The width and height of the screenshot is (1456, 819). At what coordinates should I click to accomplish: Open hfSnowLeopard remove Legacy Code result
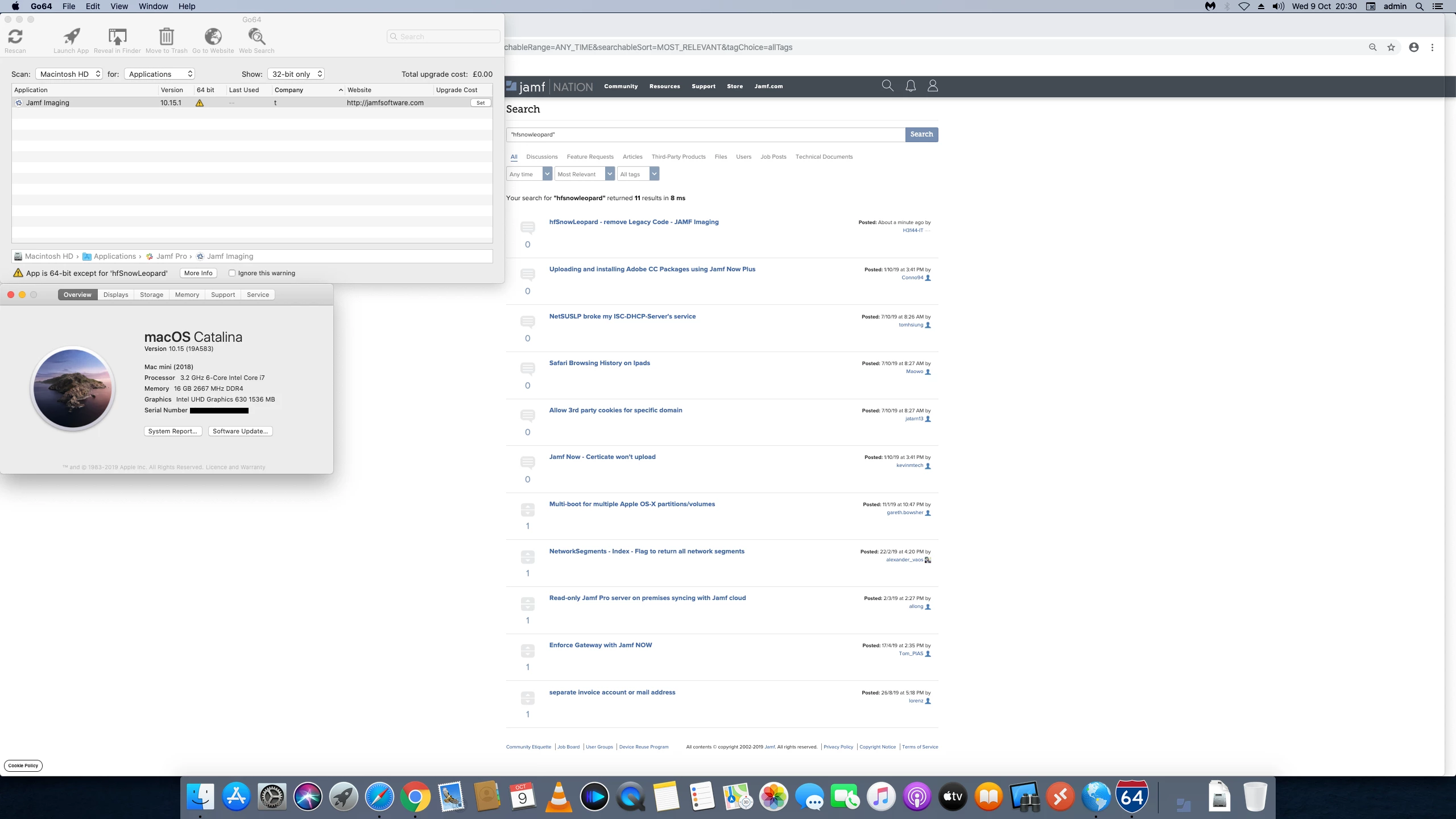(634, 222)
